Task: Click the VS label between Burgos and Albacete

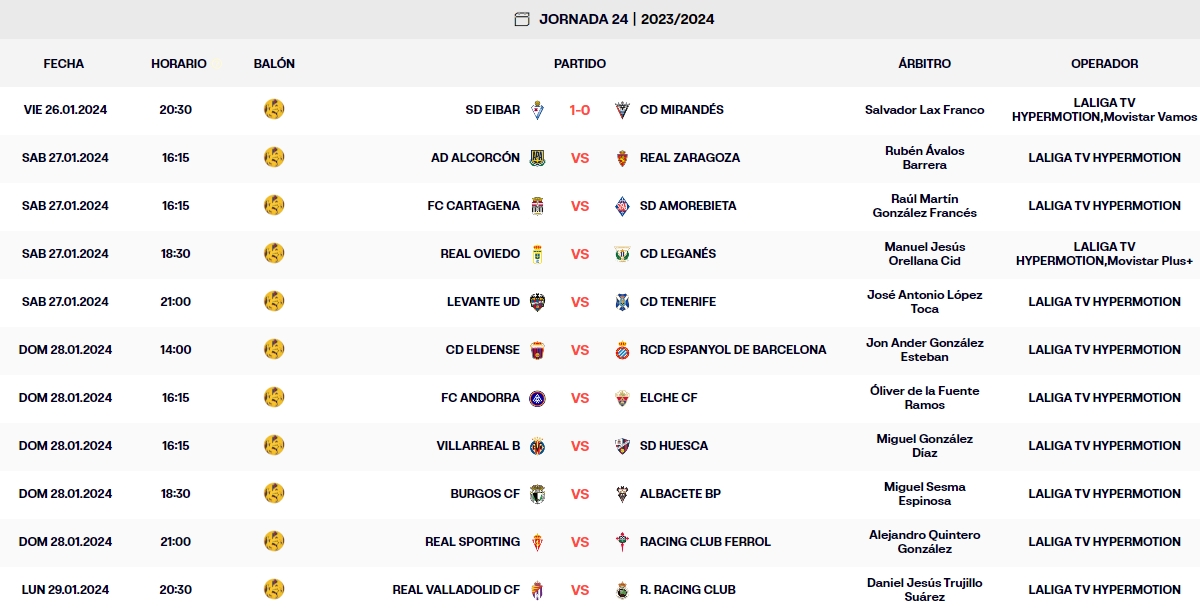Action: coord(581,494)
